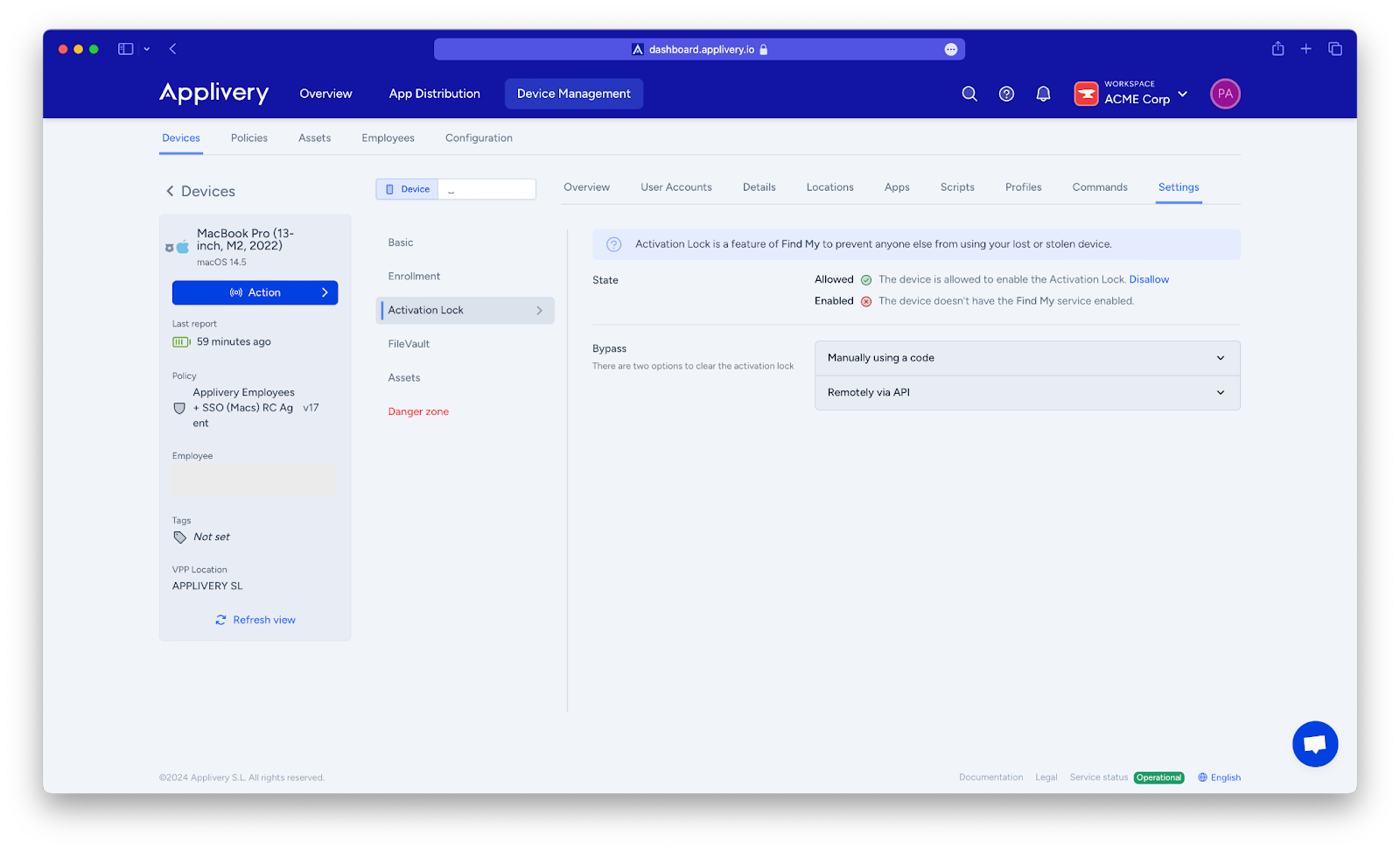Change language via English link
The height and width of the screenshot is (850, 1400).
(x=1225, y=777)
